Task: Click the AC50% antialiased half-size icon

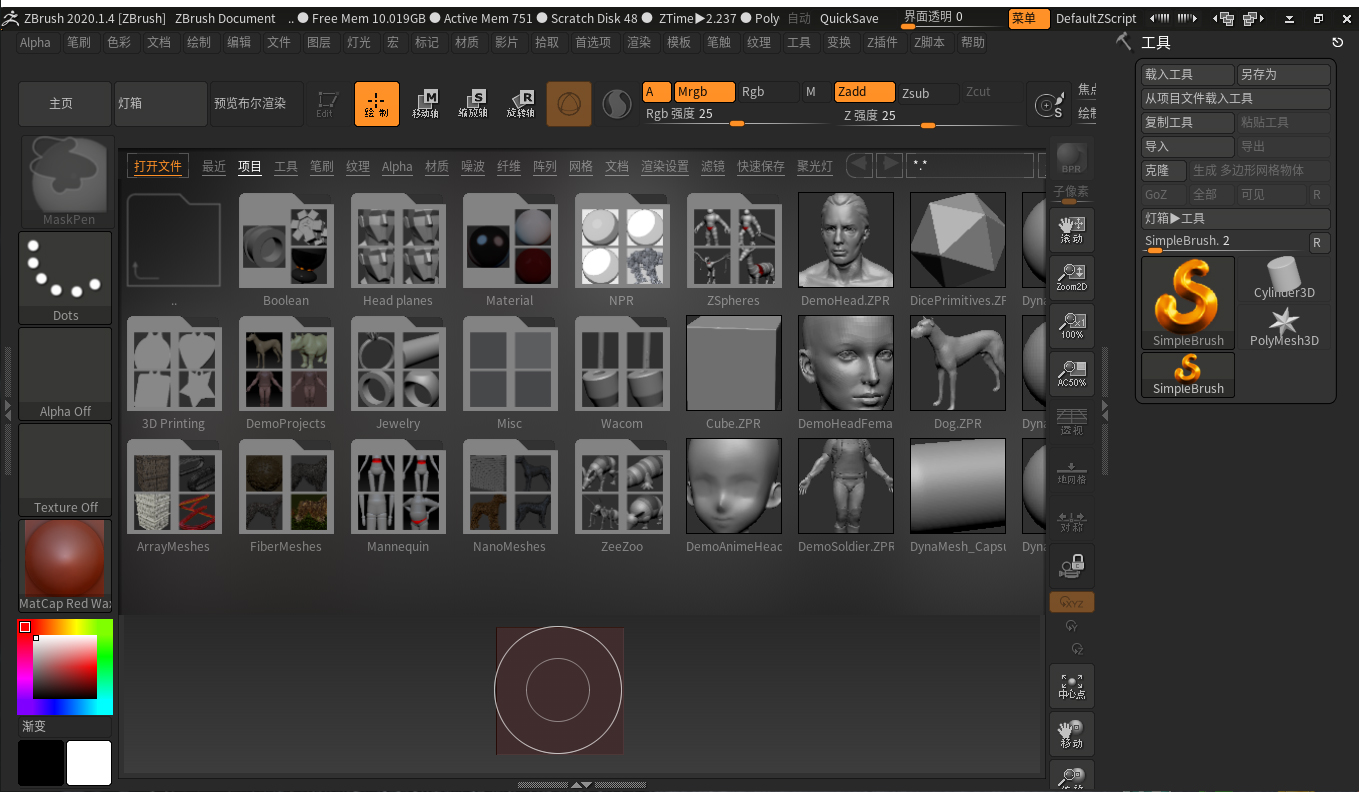Action: point(1071,374)
